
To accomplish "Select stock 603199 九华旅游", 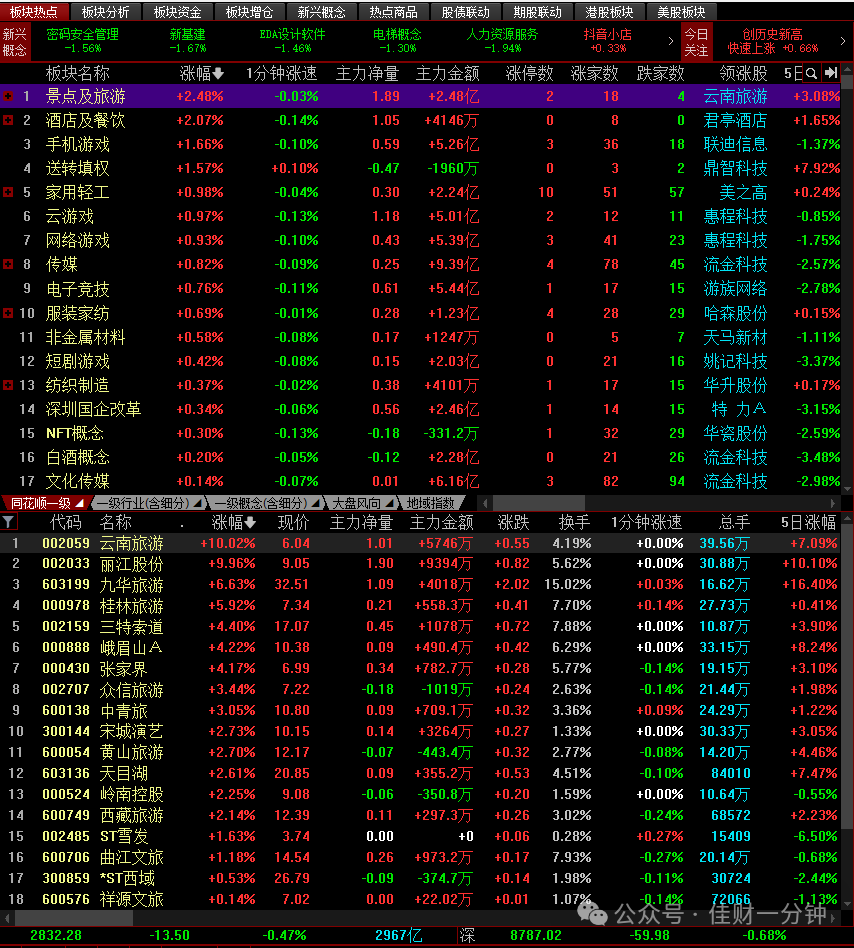I will click(420, 585).
